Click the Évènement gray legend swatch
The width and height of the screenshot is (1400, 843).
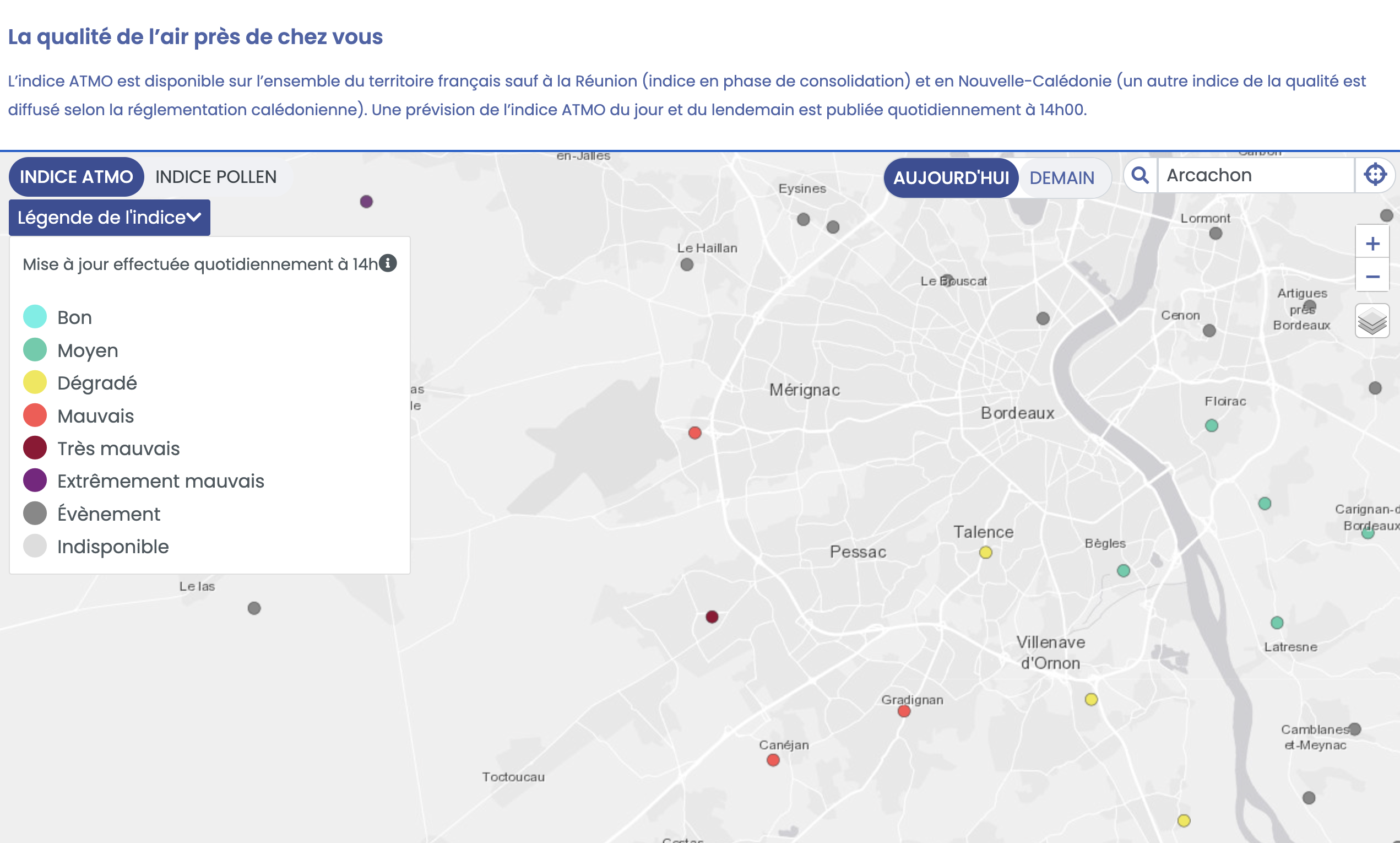(x=35, y=514)
